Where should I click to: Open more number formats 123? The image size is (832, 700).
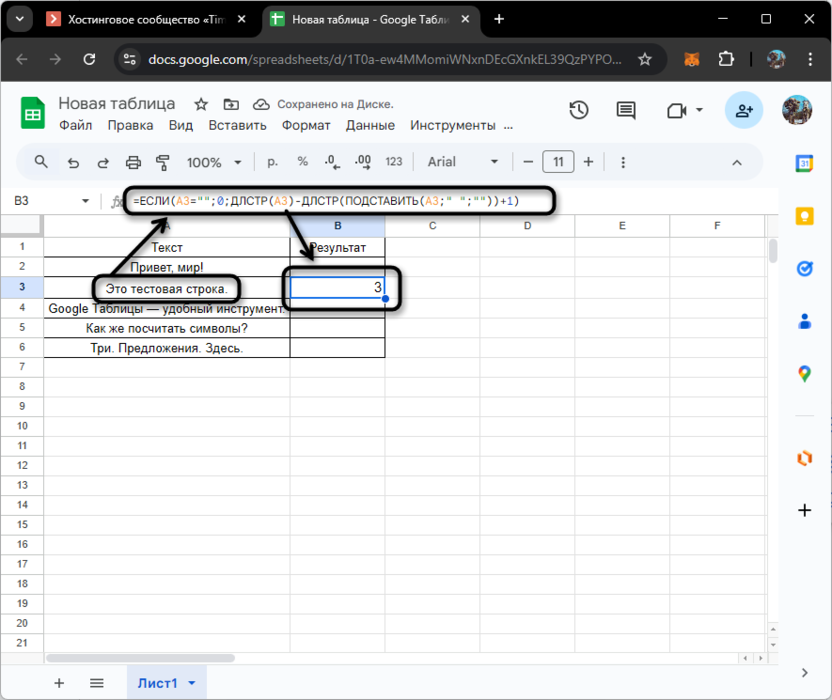[394, 162]
